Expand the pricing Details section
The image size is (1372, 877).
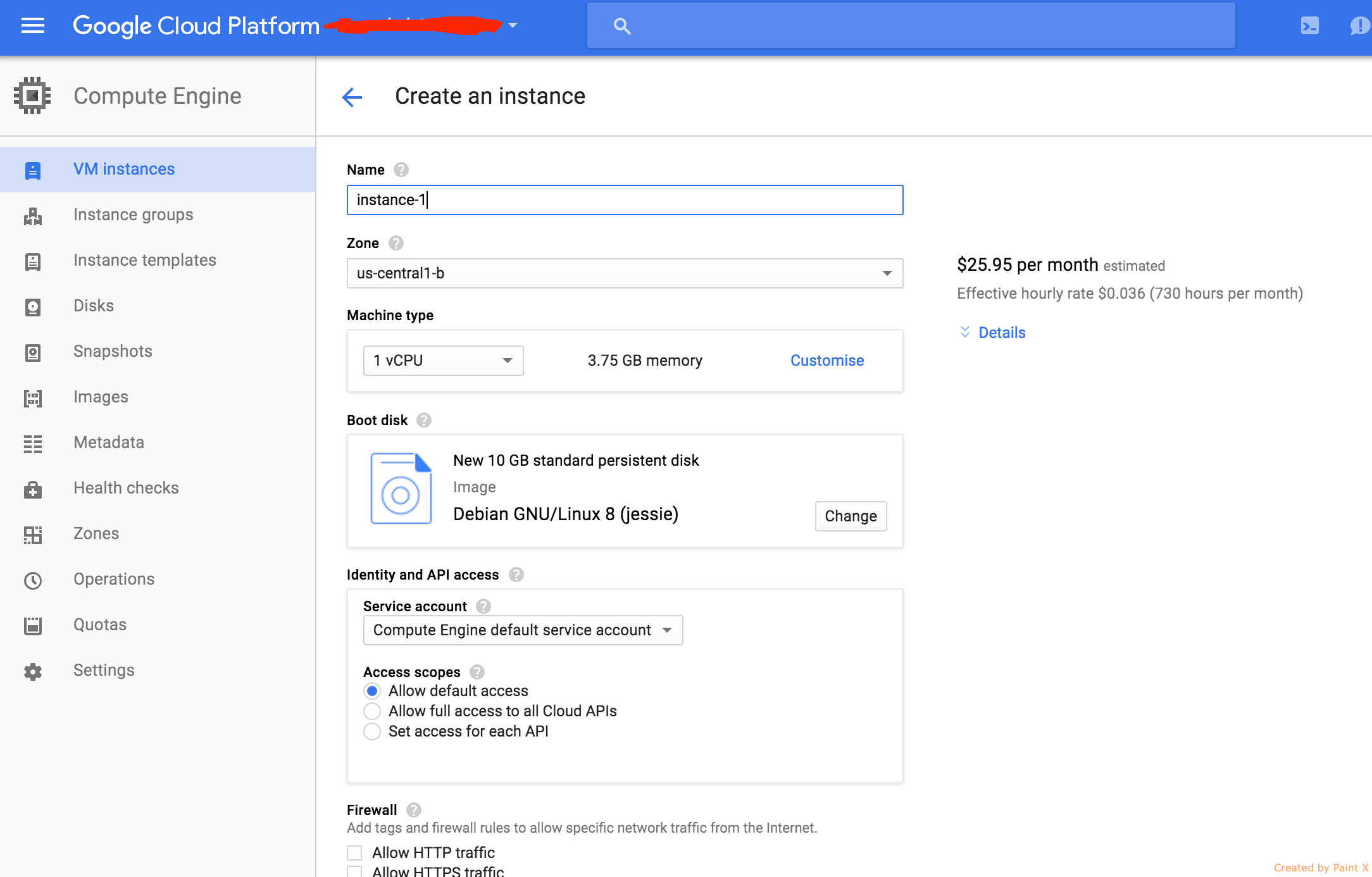coord(992,333)
